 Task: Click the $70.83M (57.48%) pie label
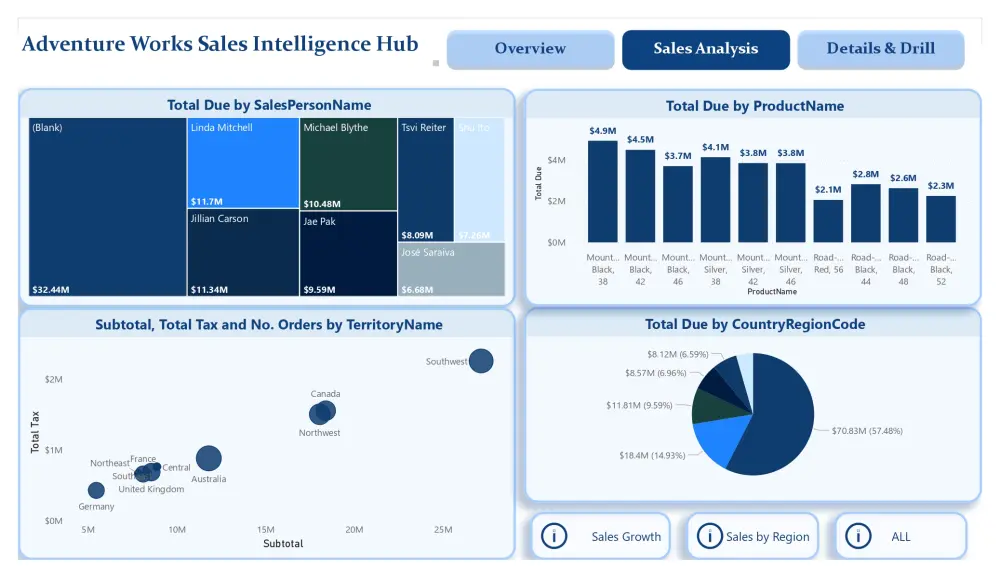(867, 431)
